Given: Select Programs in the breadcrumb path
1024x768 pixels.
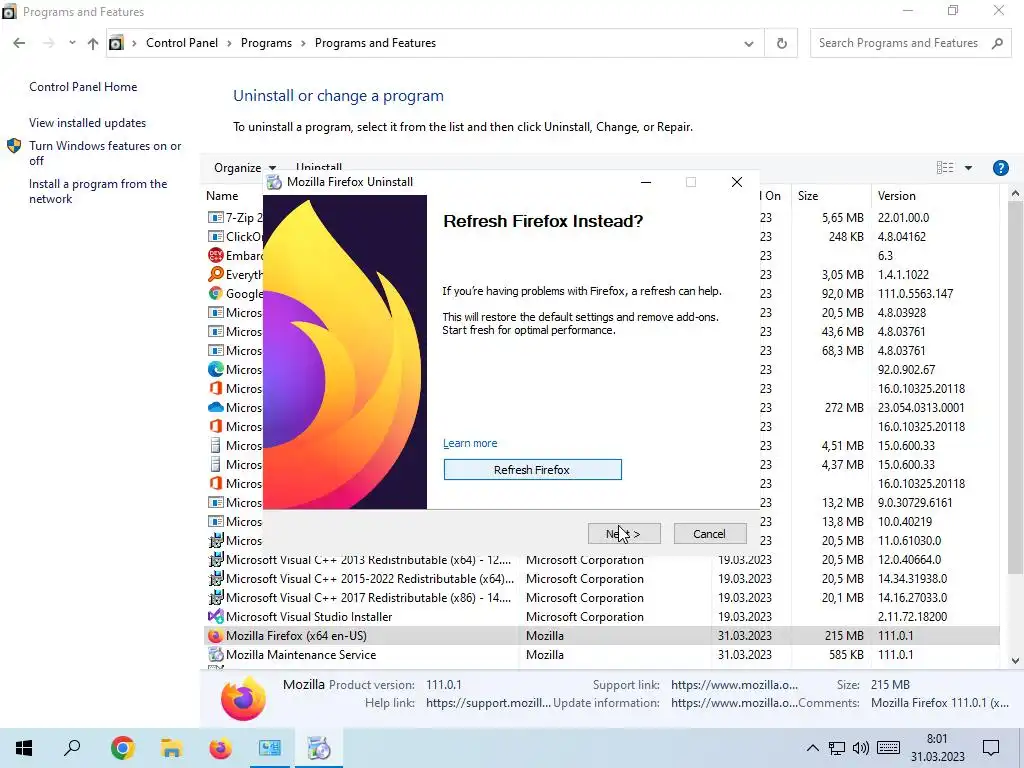Looking at the screenshot, I should pyautogui.click(x=266, y=43).
